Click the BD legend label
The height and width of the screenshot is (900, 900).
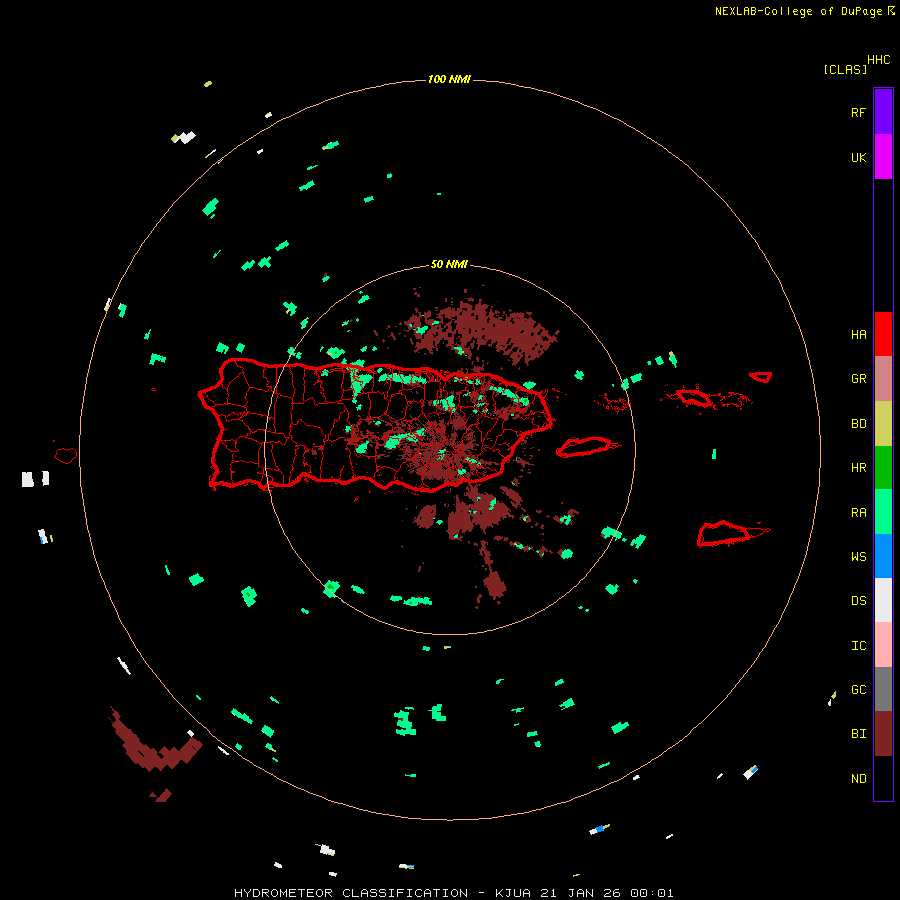(x=858, y=424)
